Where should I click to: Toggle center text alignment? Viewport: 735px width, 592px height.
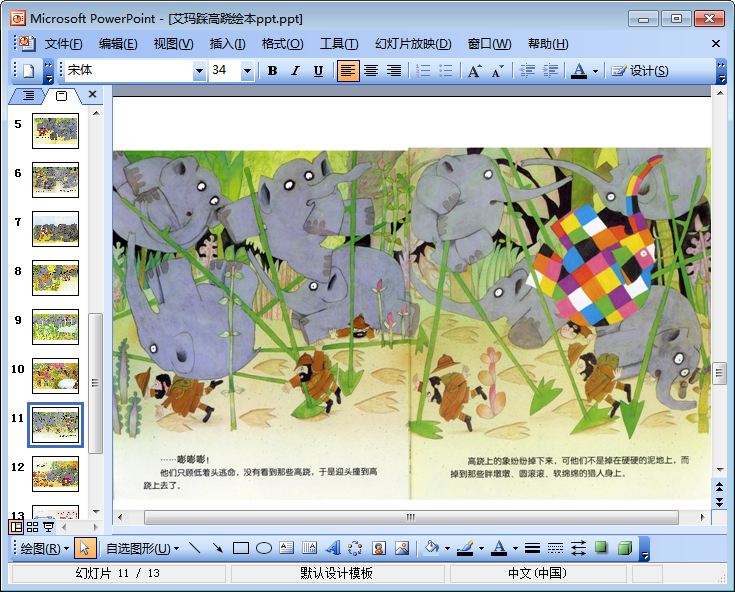click(371, 71)
